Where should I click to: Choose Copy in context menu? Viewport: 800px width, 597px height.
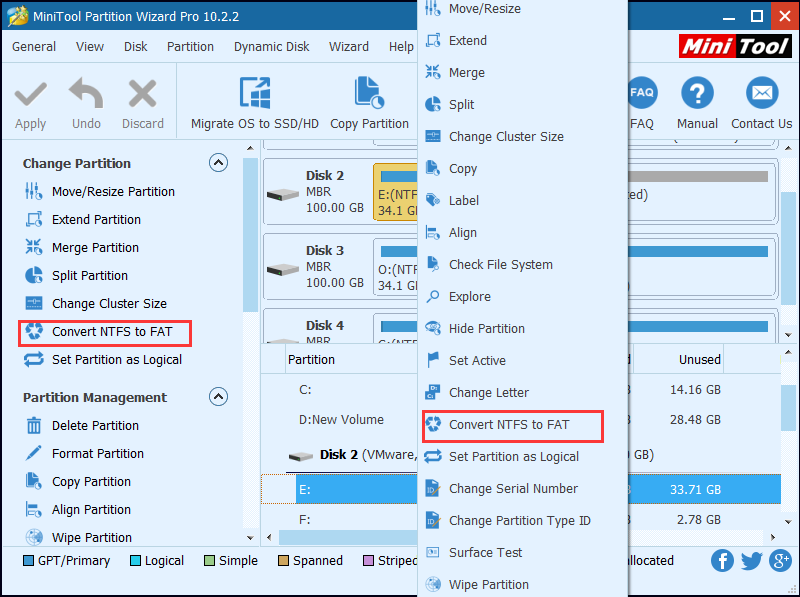(x=523, y=168)
